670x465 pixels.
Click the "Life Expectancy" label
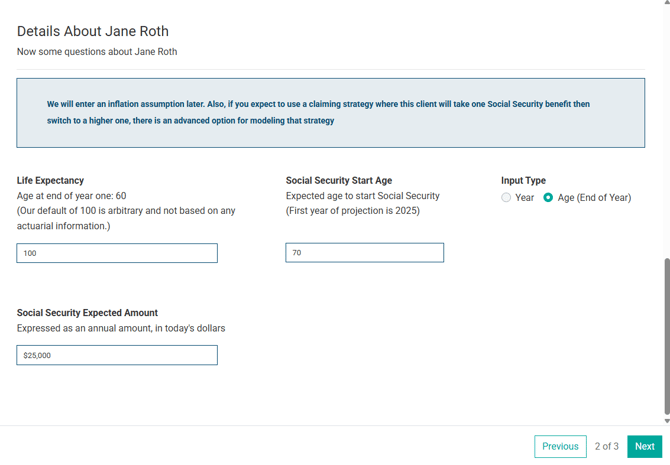coord(50,180)
